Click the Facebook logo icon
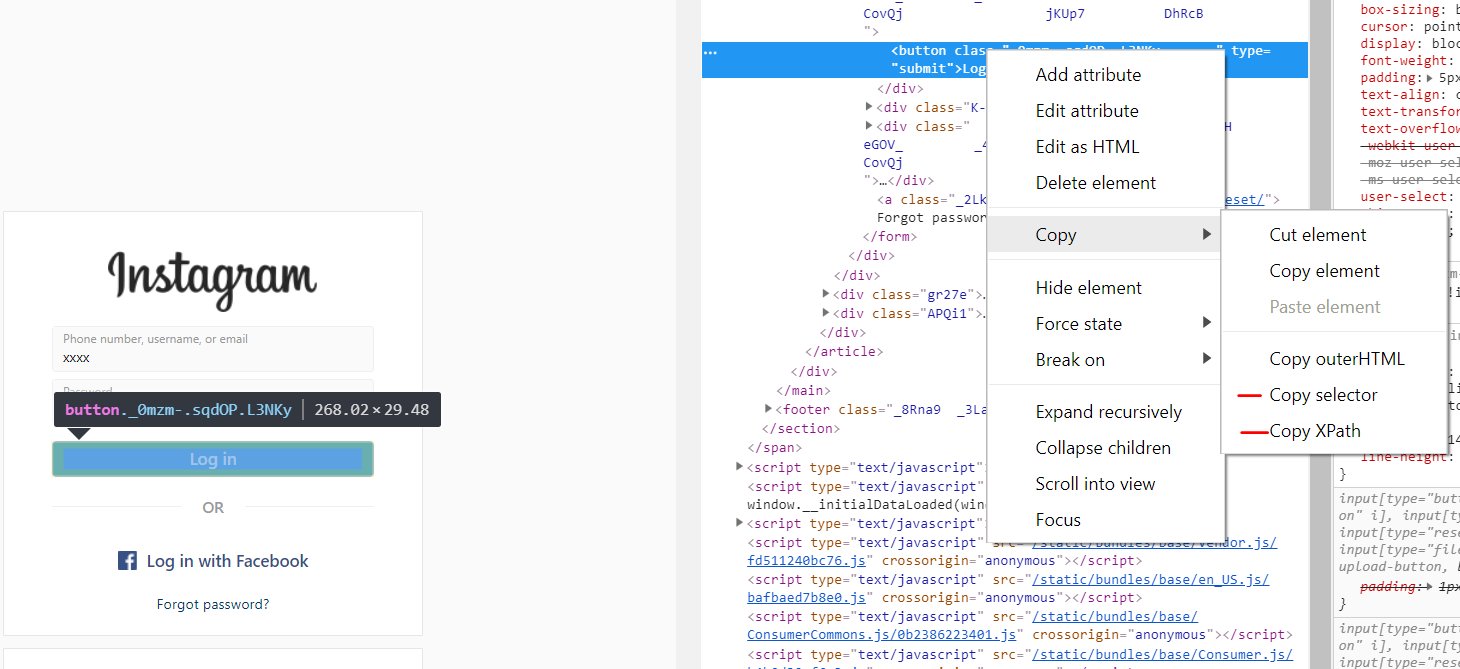Viewport: 1460px width, 669px height. coord(127,561)
